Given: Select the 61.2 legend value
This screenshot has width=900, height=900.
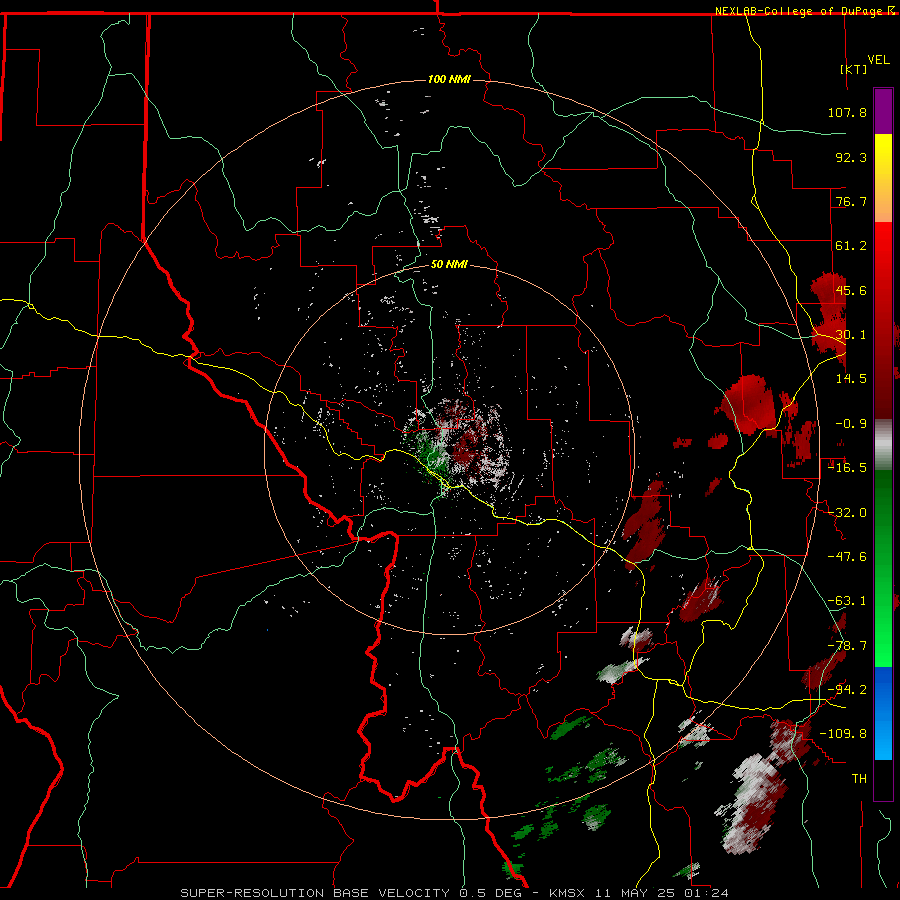Looking at the screenshot, I should [851, 246].
